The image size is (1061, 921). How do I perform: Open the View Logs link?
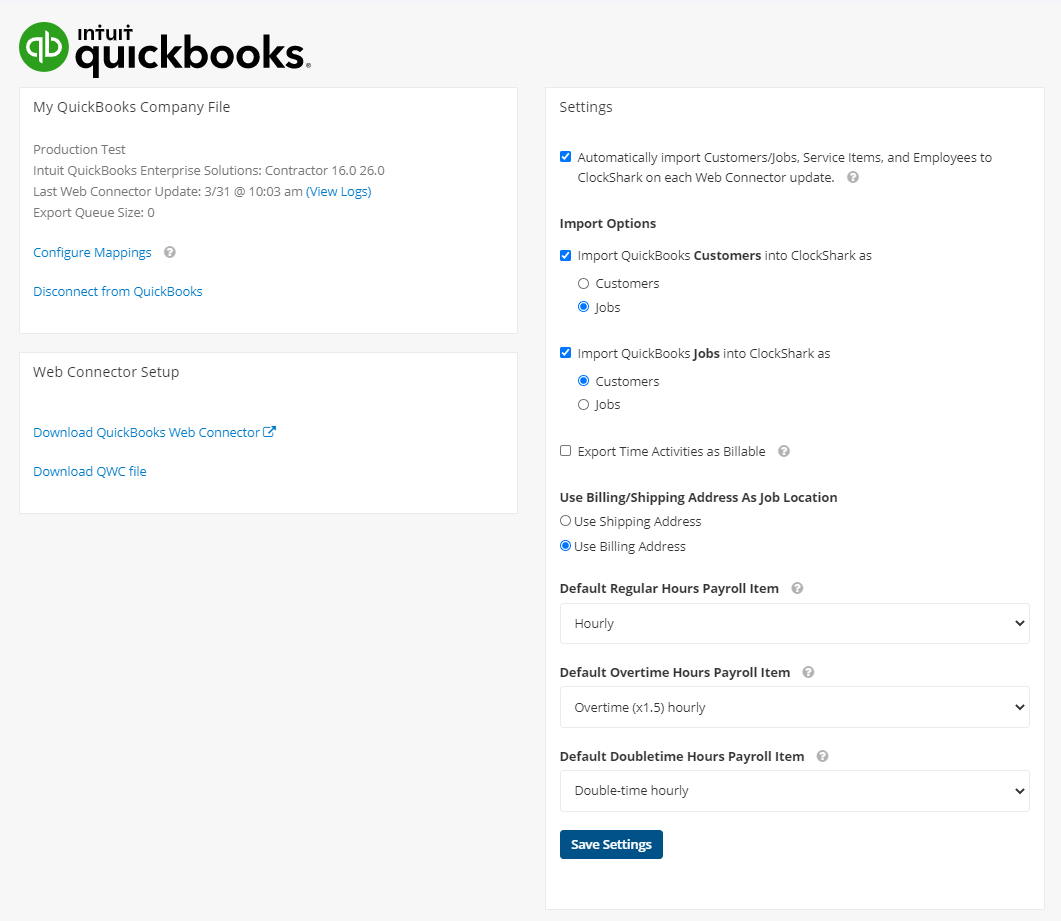click(338, 192)
